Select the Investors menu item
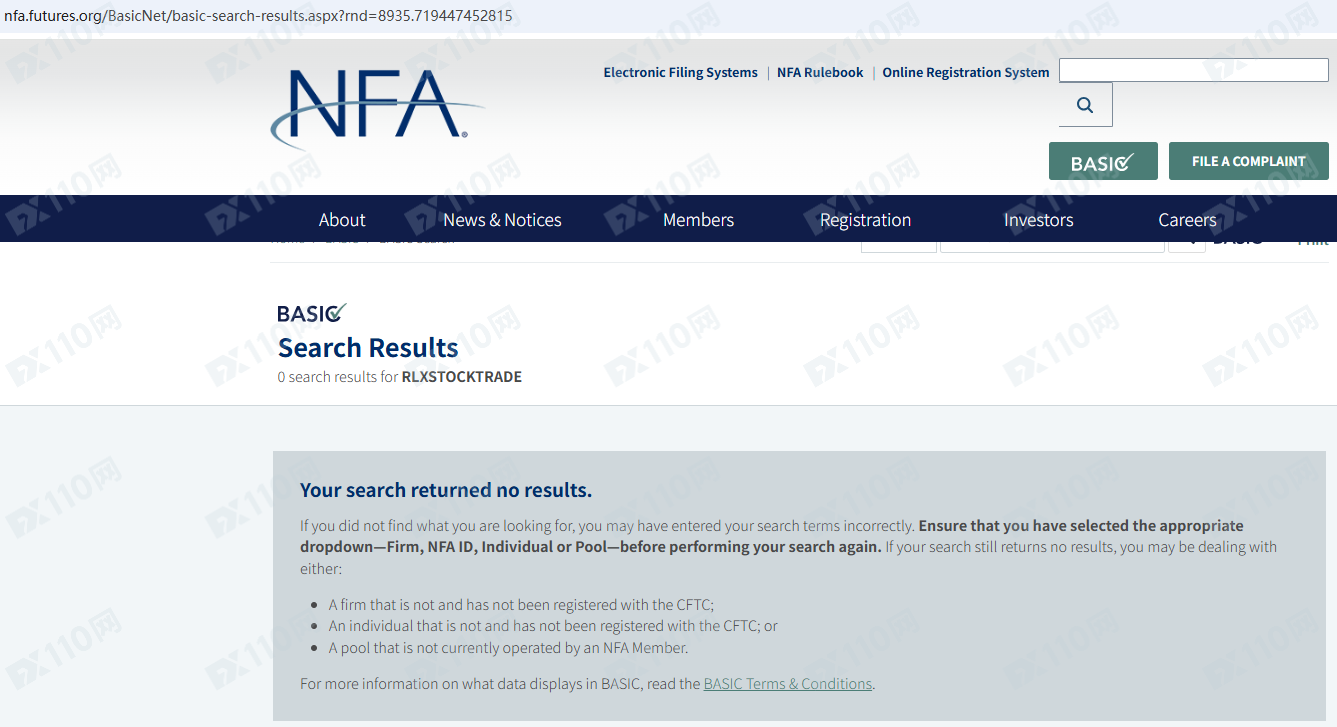Screen dimensions: 1337x727 (x=1038, y=220)
